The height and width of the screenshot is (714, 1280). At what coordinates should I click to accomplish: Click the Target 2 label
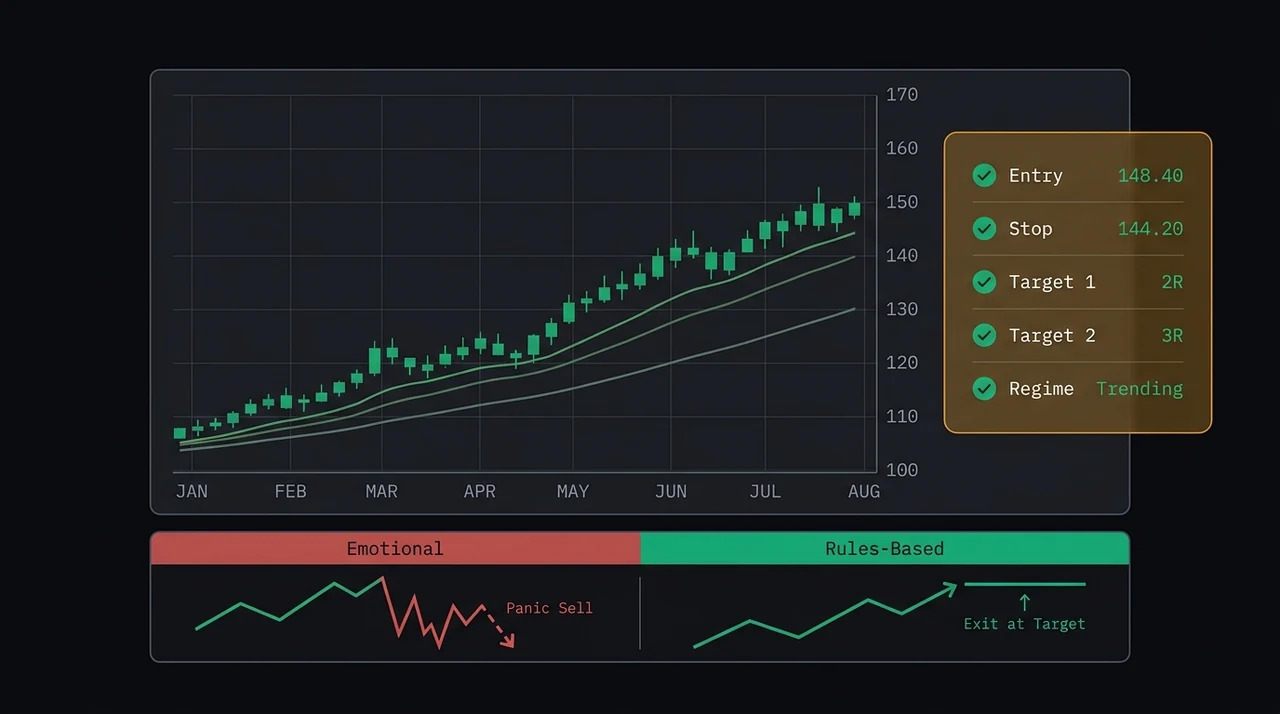pos(1052,335)
